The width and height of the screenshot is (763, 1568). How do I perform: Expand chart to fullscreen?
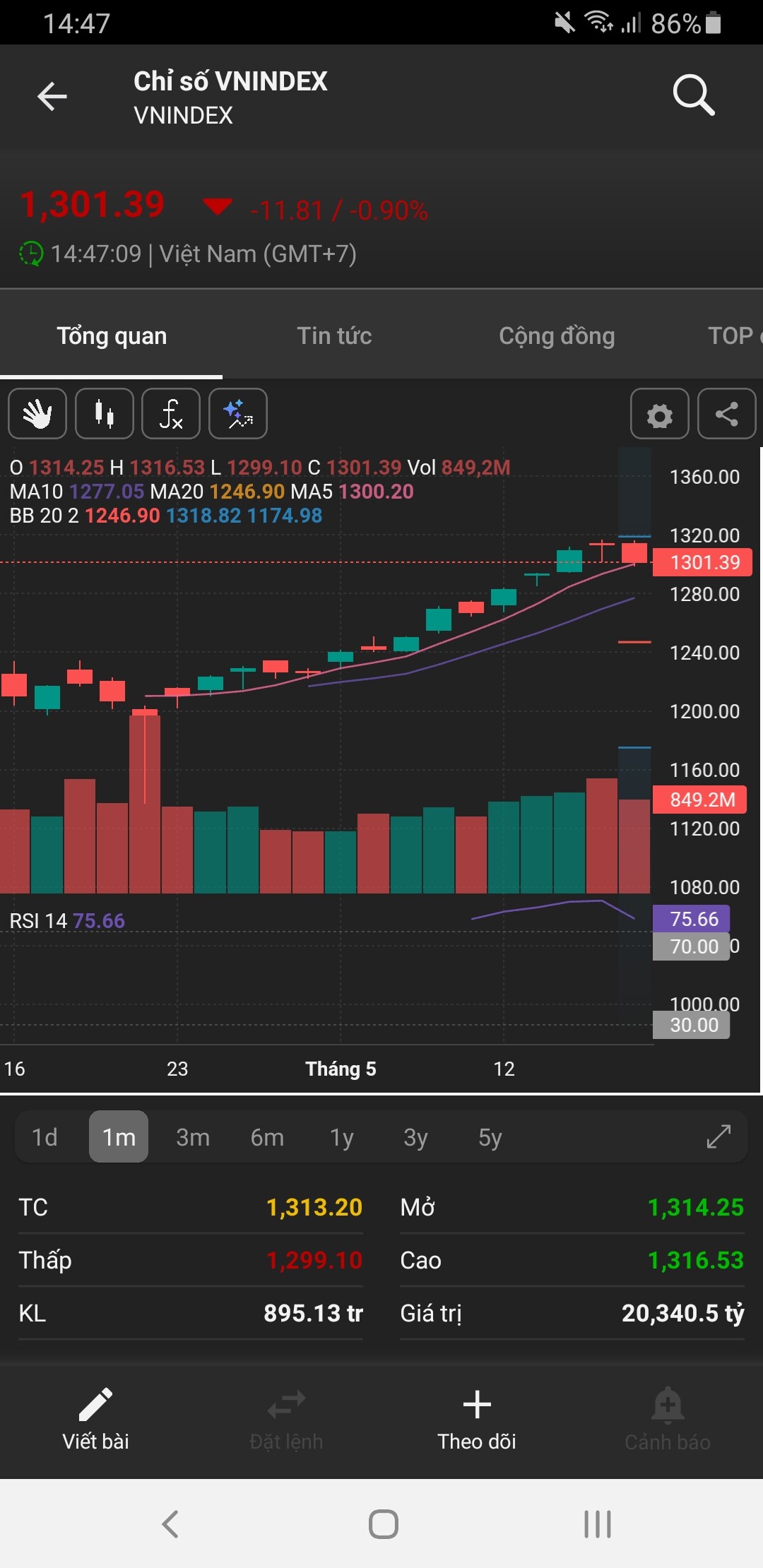pyautogui.click(x=718, y=1136)
